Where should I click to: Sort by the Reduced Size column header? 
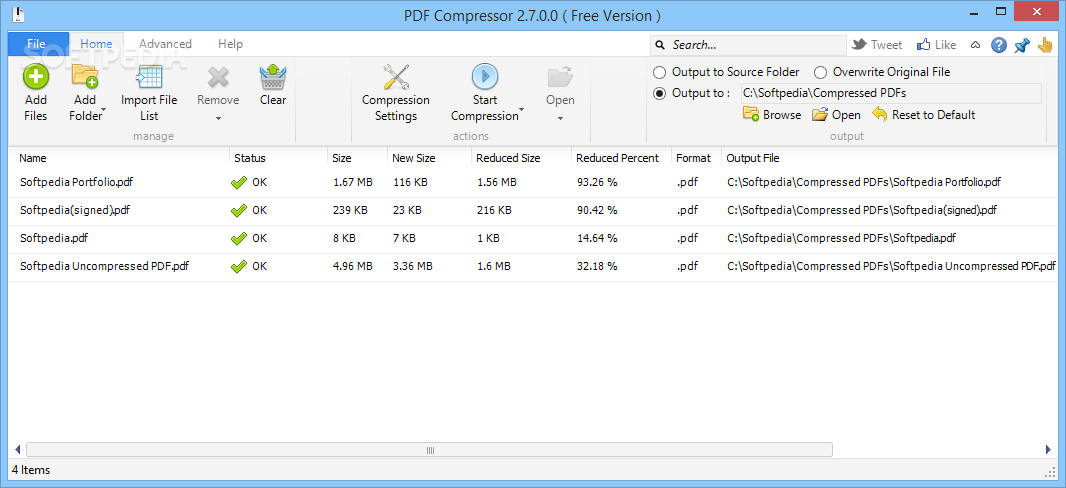[x=508, y=158]
